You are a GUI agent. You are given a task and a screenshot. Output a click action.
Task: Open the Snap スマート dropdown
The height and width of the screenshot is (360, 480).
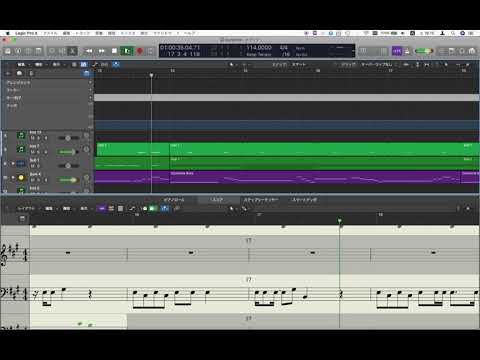pyautogui.click(x=299, y=64)
